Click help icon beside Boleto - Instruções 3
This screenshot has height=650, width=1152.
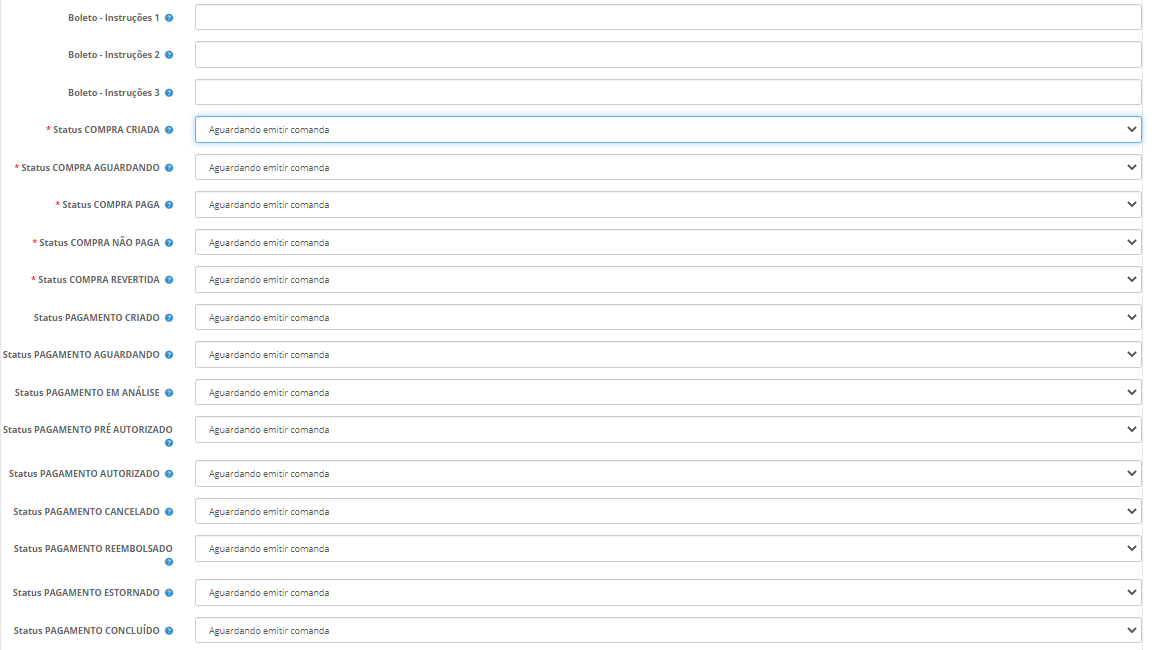(x=169, y=93)
